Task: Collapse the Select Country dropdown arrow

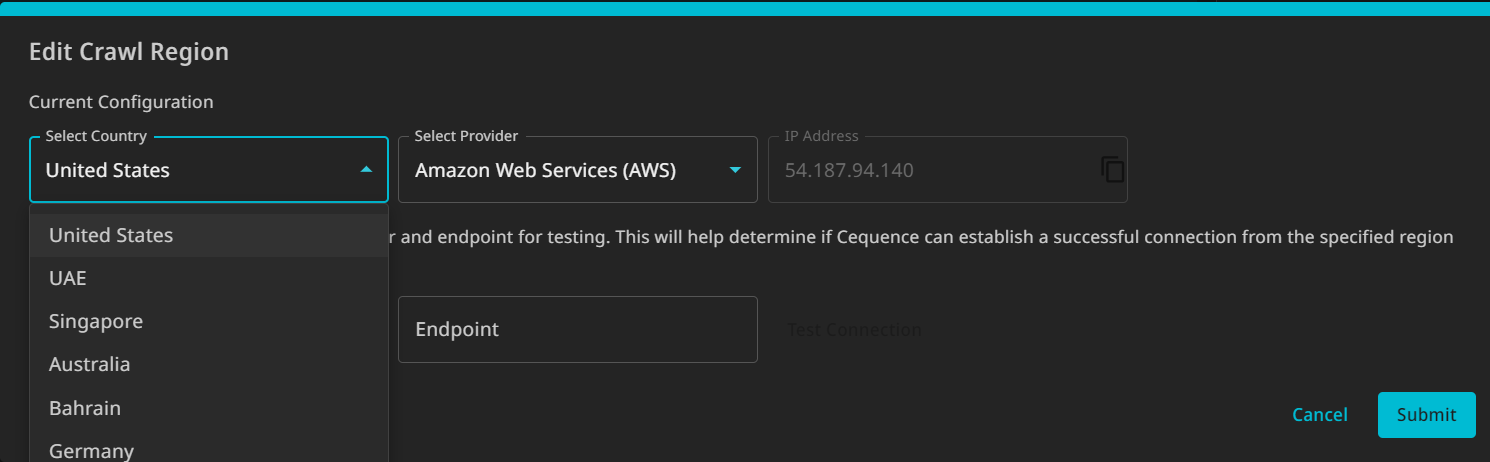Action: click(366, 170)
